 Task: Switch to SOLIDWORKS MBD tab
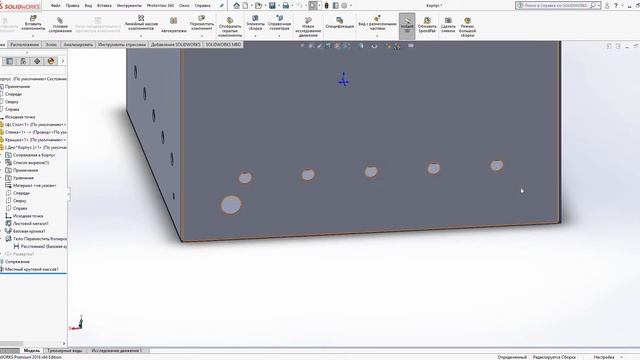coord(223,44)
